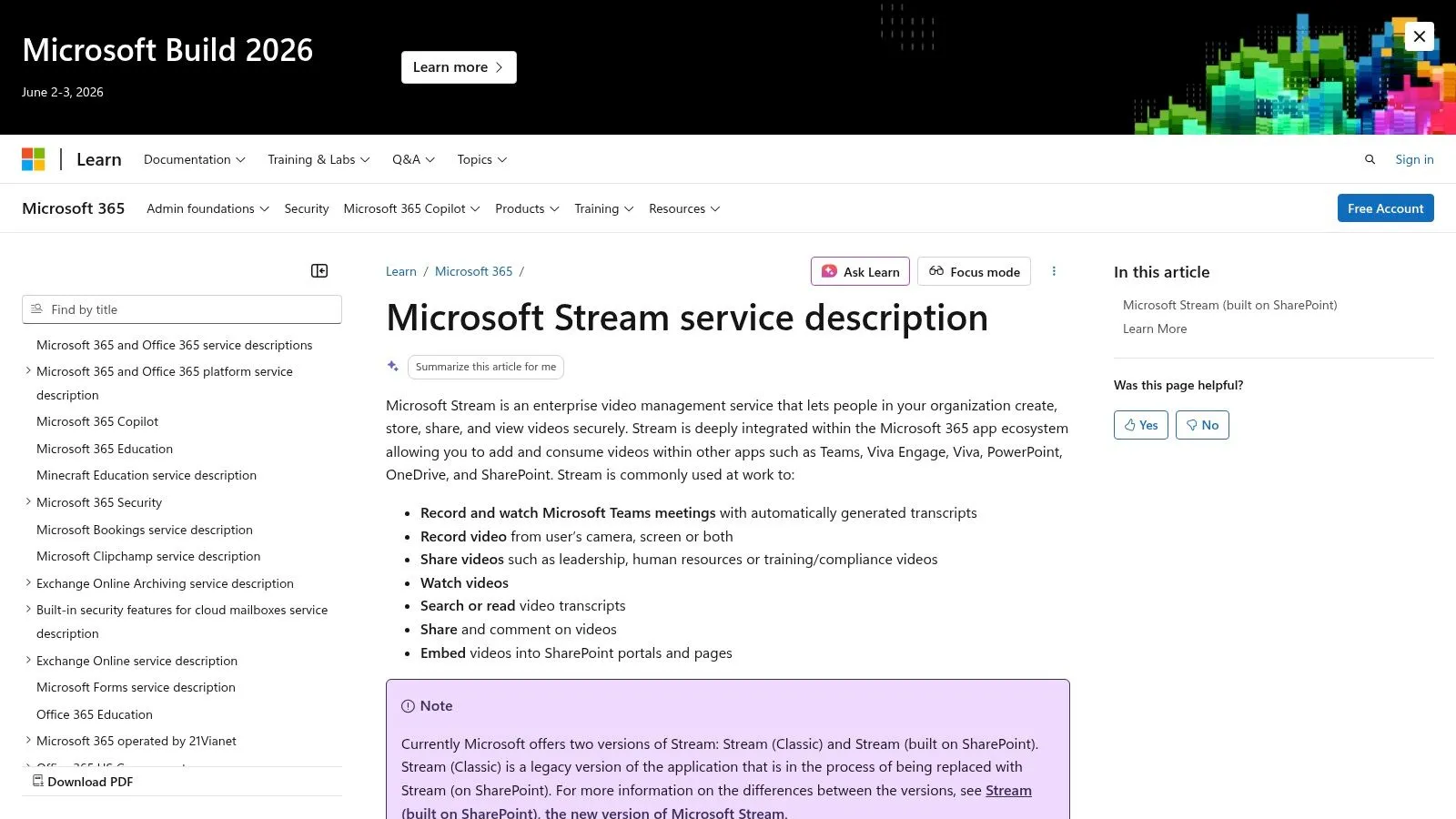Expand Microsoft 365 Copilot menu
1456x819 pixels.
(x=411, y=208)
